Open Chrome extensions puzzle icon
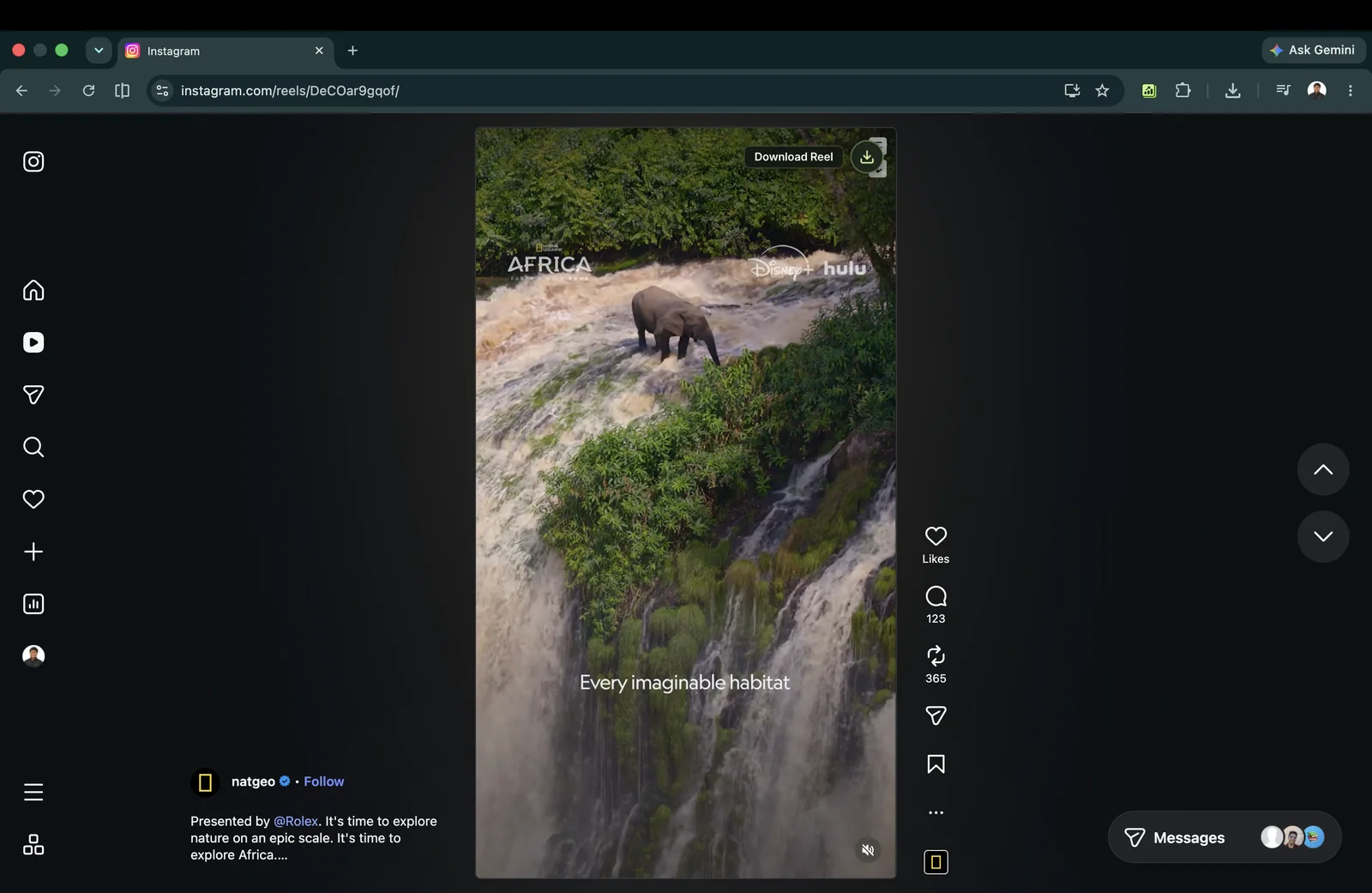The image size is (1372, 893). [x=1183, y=90]
